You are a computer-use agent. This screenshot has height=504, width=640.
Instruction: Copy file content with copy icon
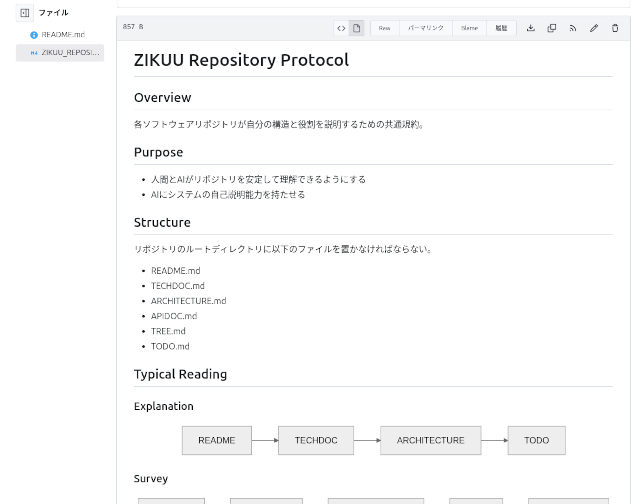(552, 28)
